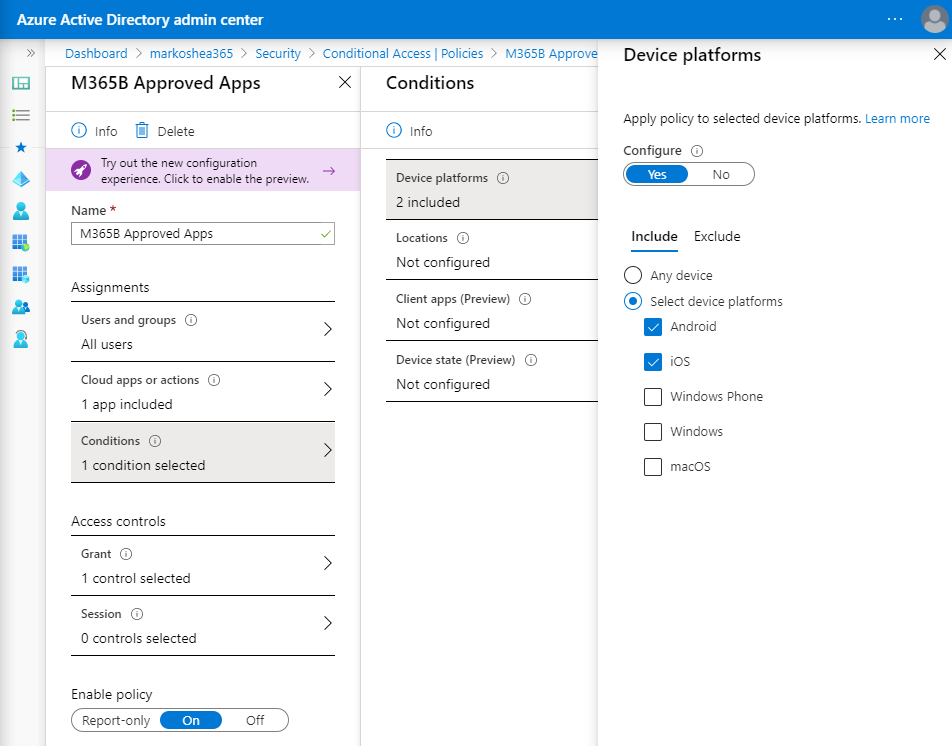The image size is (952, 746).
Task: Expand the sidebar with double chevron
Action: pyautogui.click(x=31, y=53)
